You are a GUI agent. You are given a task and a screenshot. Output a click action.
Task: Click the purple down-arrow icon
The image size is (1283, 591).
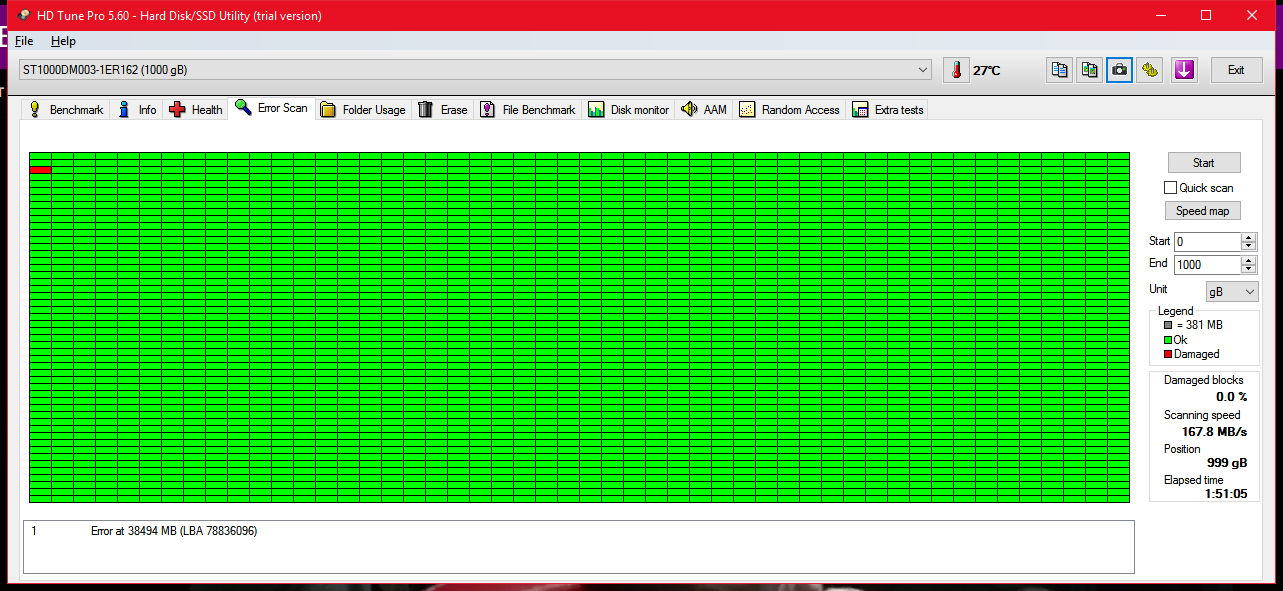1184,70
